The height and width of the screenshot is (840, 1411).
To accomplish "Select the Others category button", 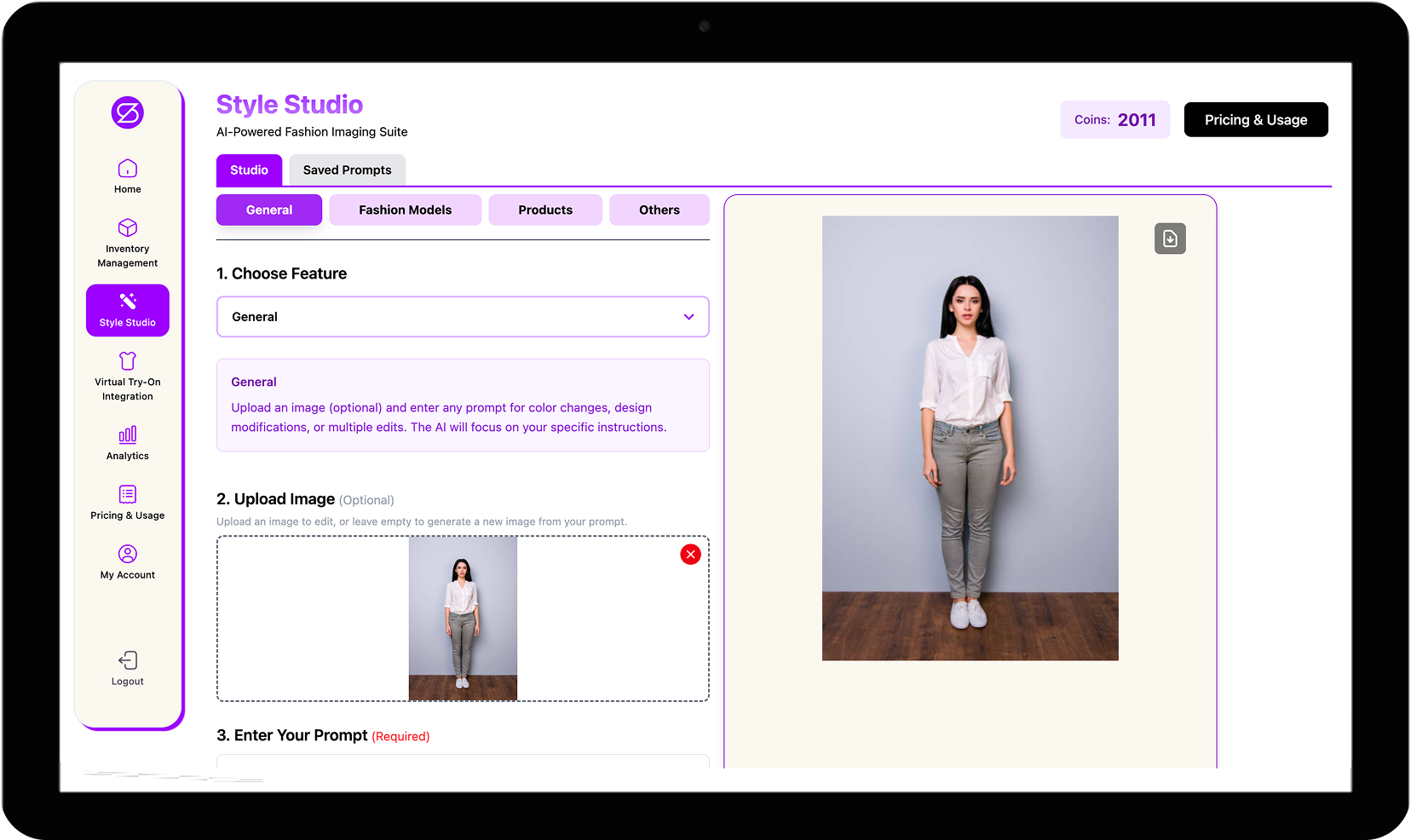I will [x=659, y=210].
